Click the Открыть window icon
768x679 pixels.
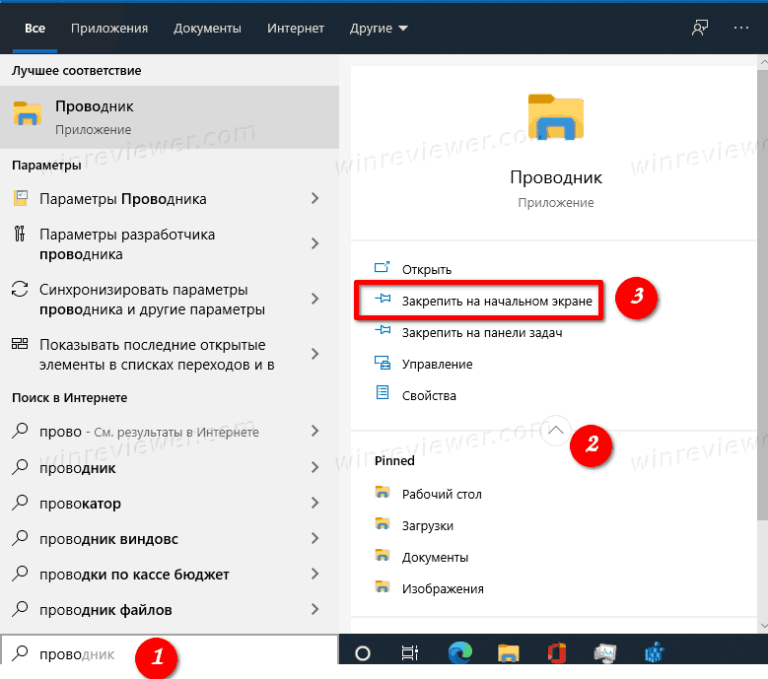click(382, 267)
